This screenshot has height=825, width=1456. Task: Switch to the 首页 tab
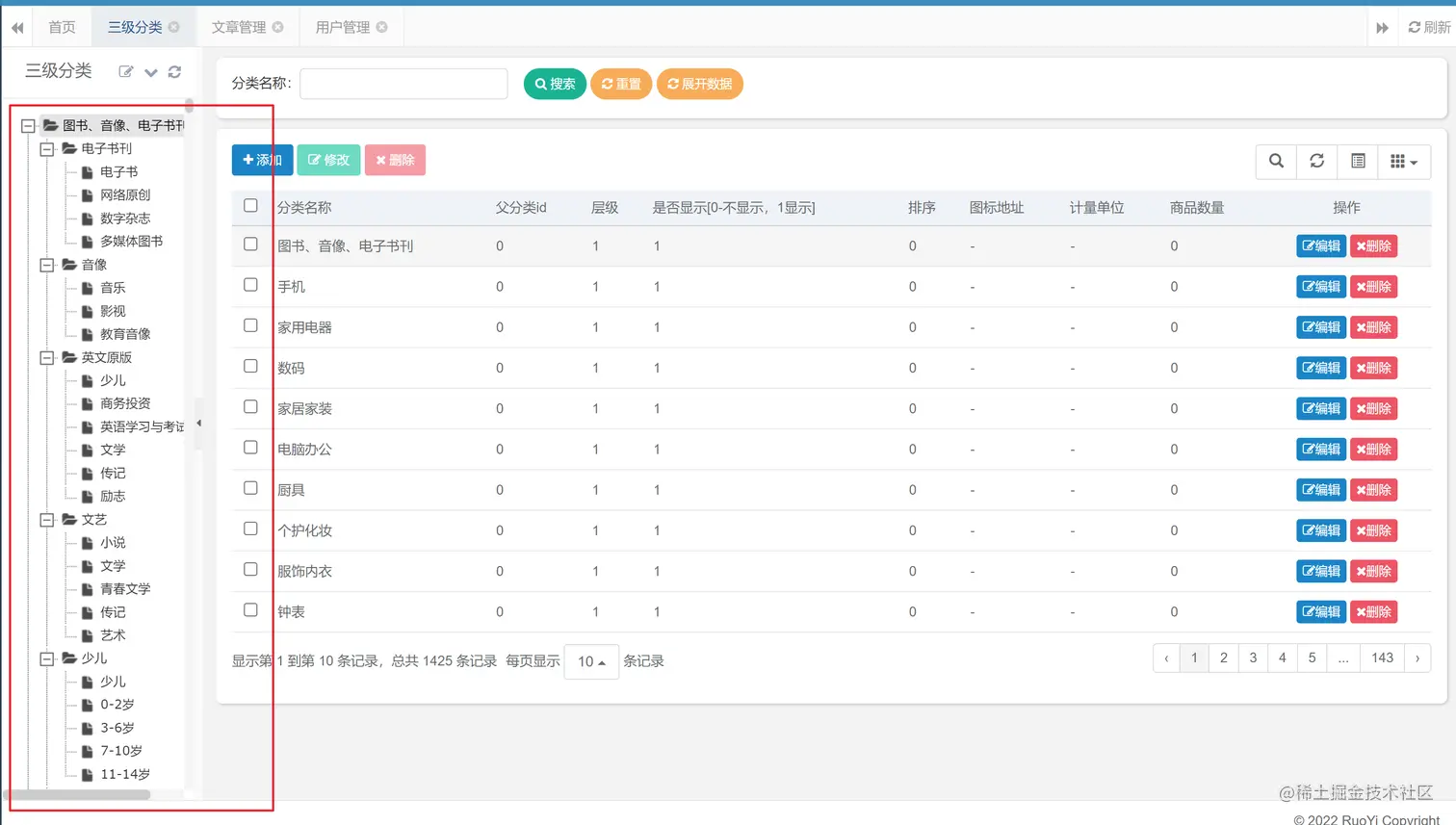click(62, 27)
